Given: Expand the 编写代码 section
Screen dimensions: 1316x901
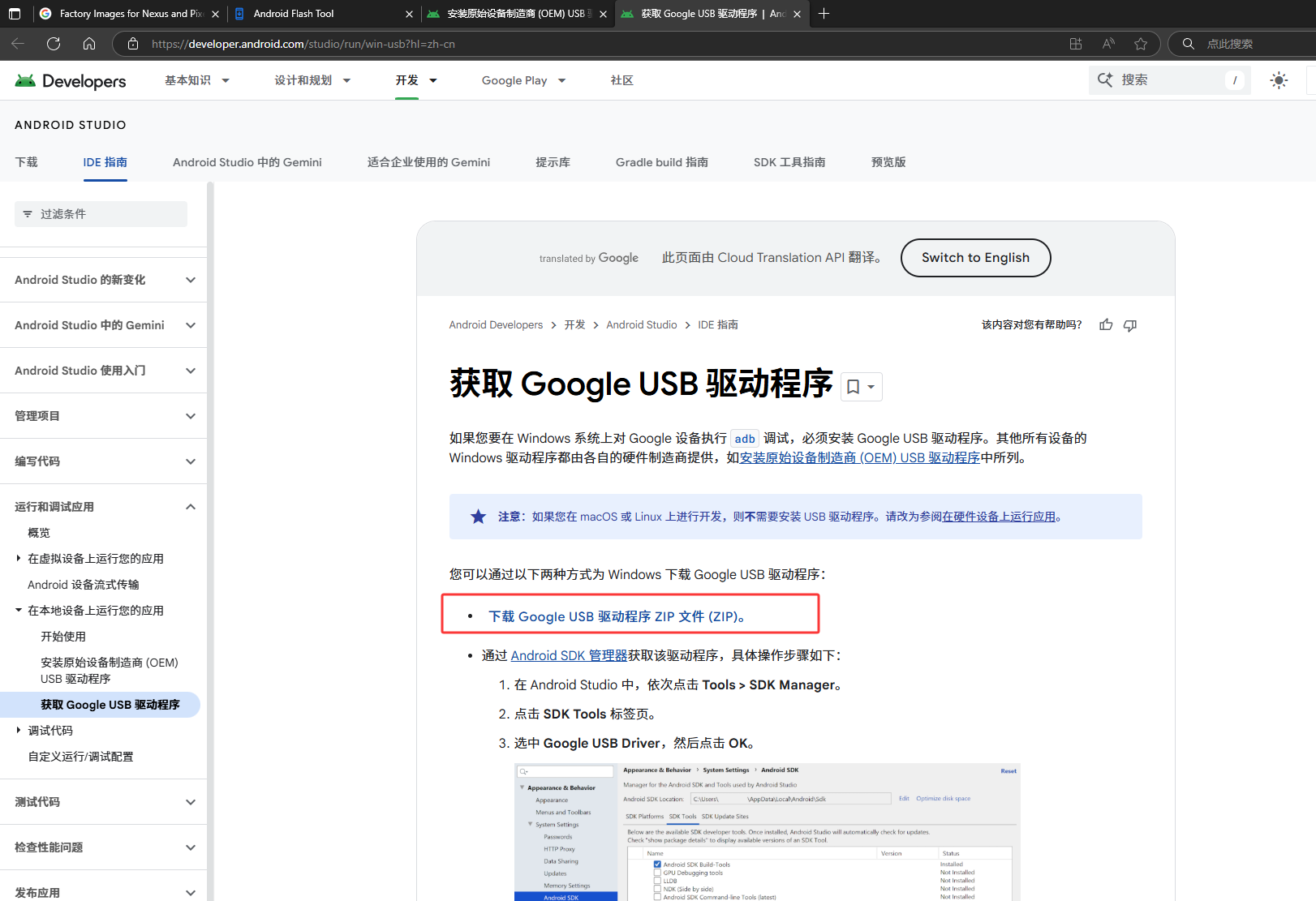Looking at the screenshot, I should (191, 461).
